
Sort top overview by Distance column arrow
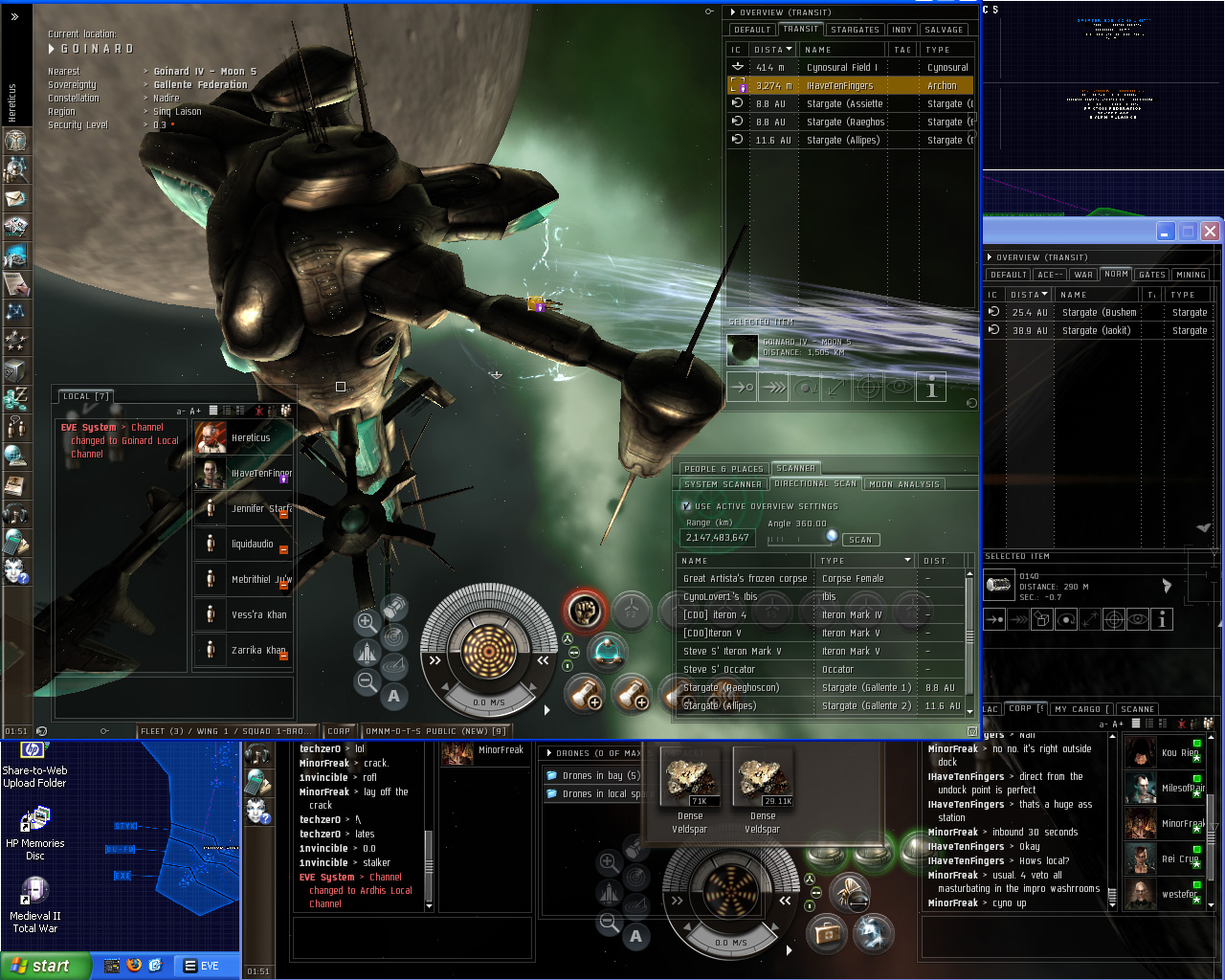coord(789,50)
